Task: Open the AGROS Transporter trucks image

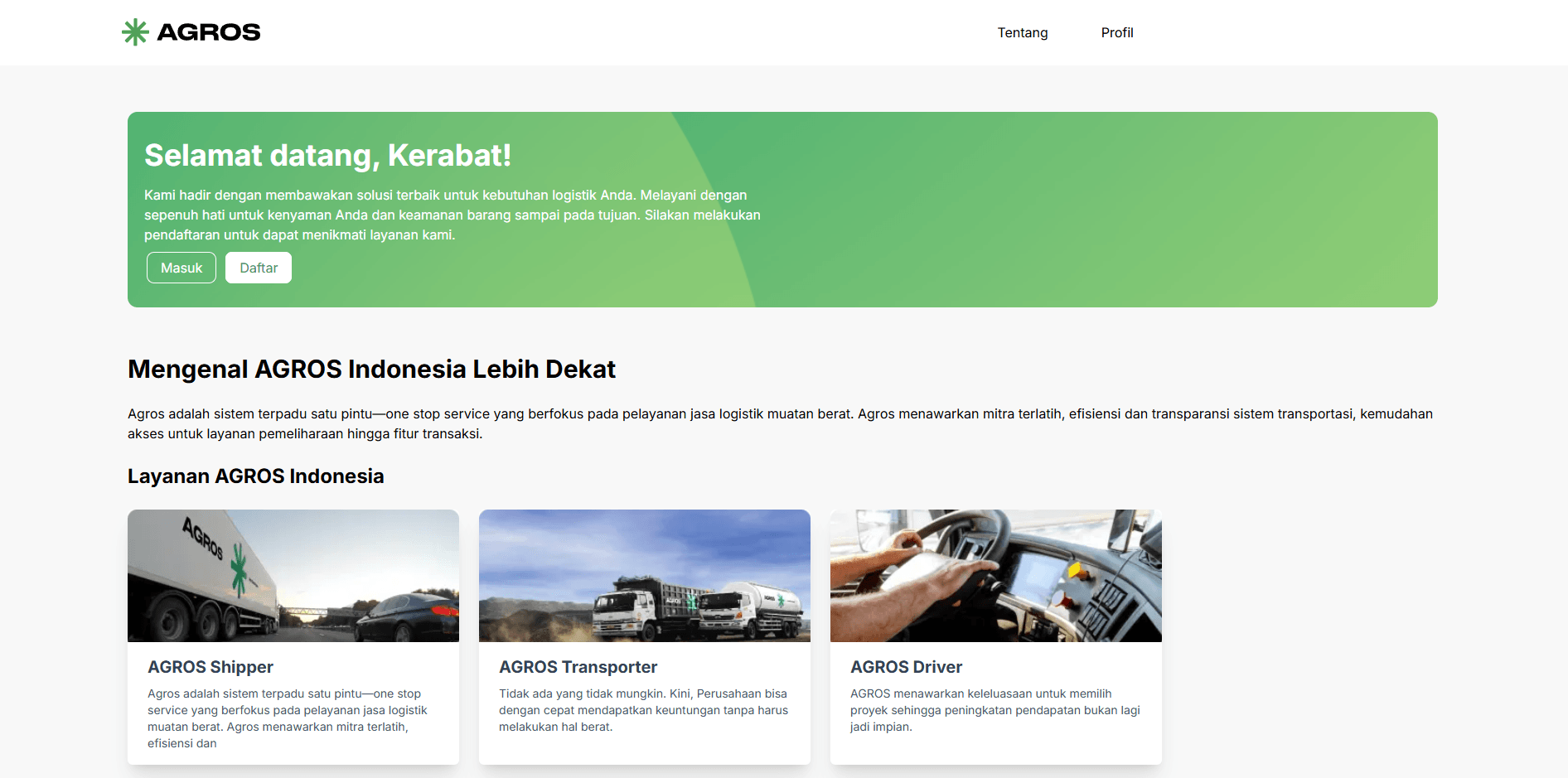Action: tap(644, 576)
